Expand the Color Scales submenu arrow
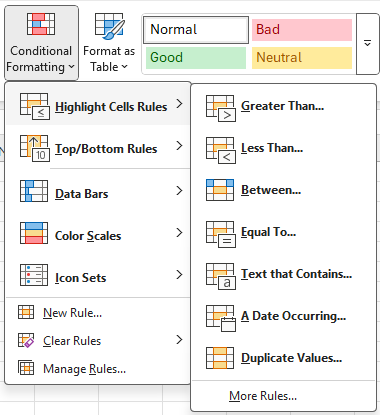Viewport: 380px width, 415px height. (179, 232)
